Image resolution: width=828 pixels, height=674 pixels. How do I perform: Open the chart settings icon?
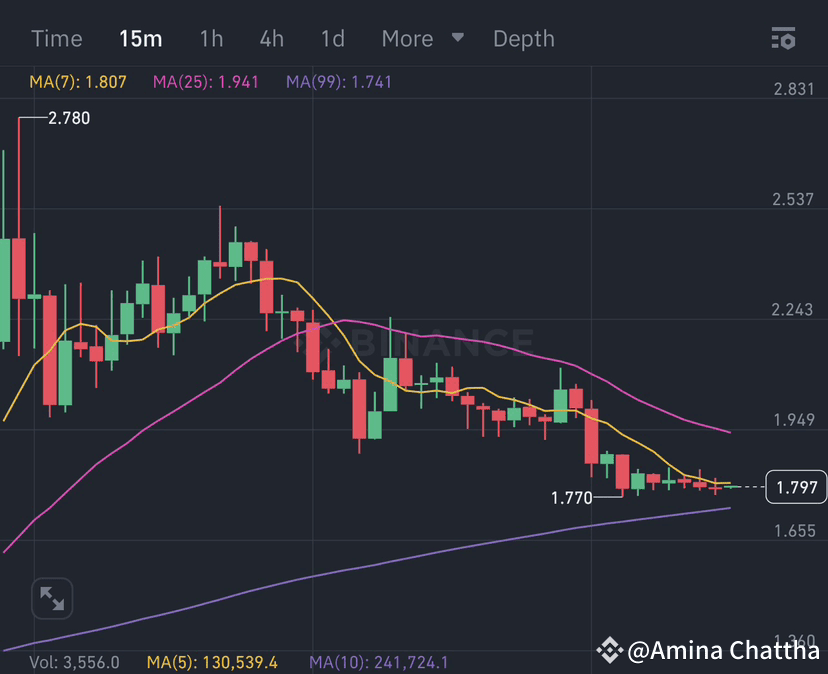point(784,38)
